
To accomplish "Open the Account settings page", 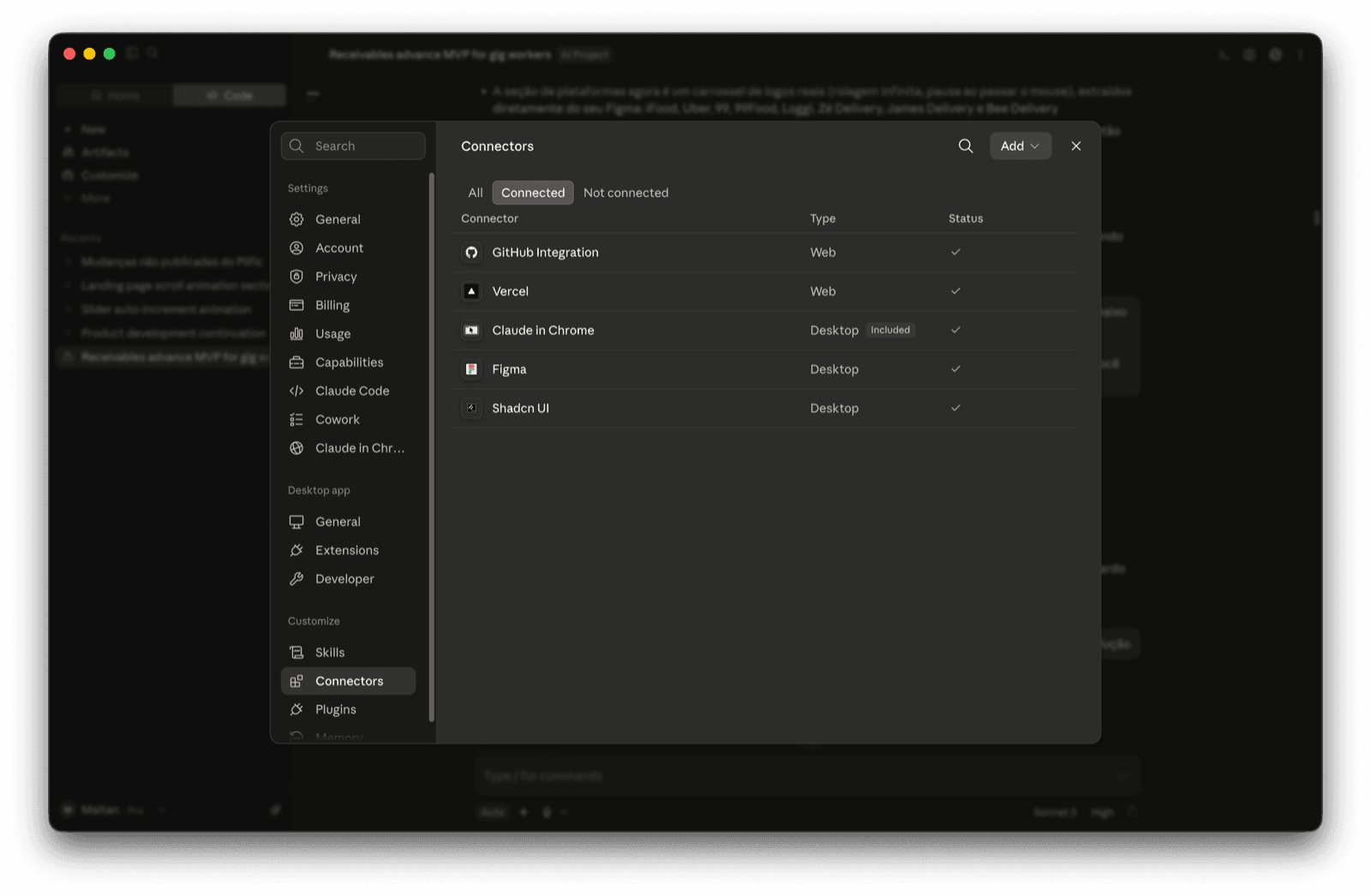I will click(x=348, y=248).
